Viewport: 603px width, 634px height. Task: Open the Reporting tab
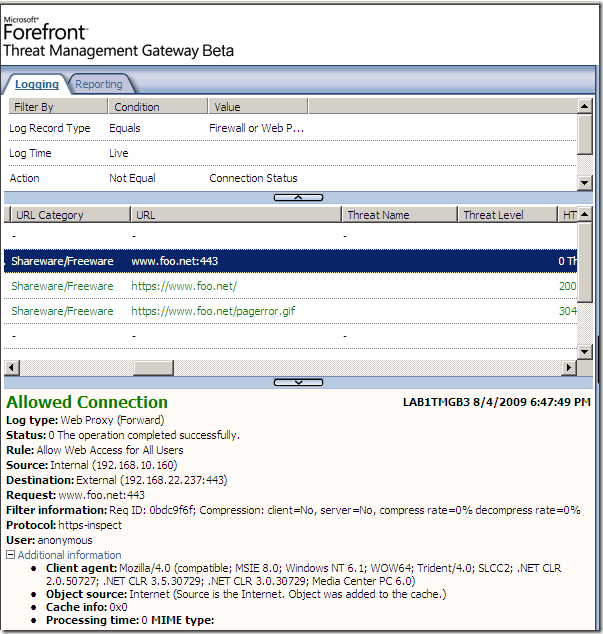(99, 84)
